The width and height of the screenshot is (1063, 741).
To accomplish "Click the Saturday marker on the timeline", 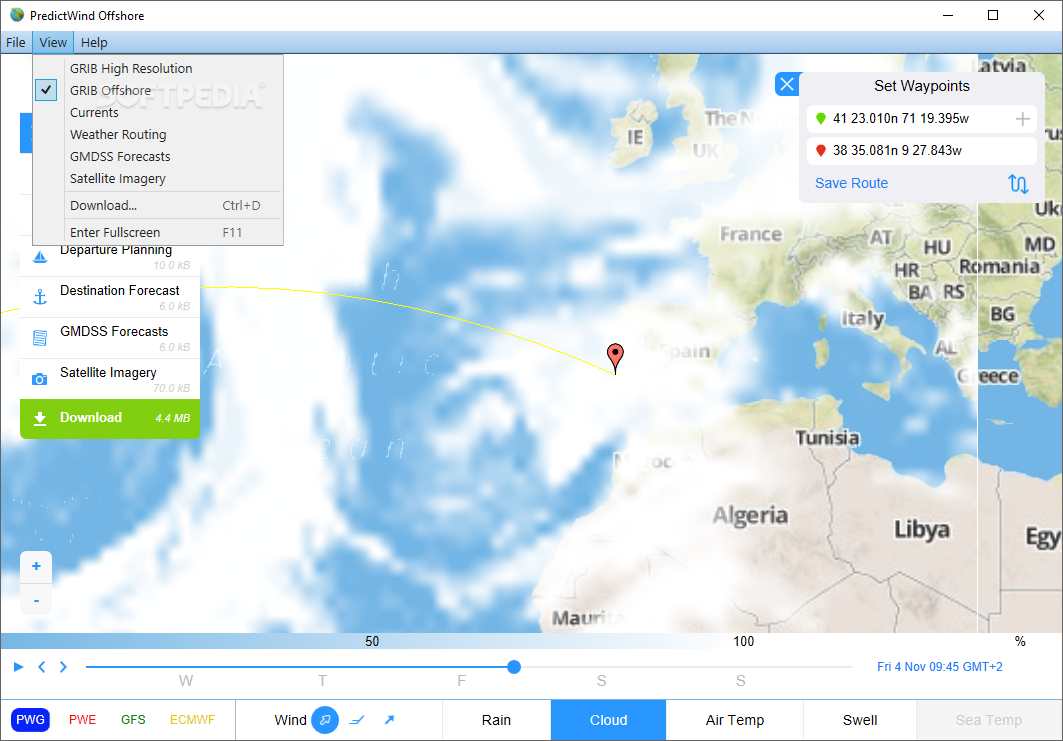I will 601,681.
